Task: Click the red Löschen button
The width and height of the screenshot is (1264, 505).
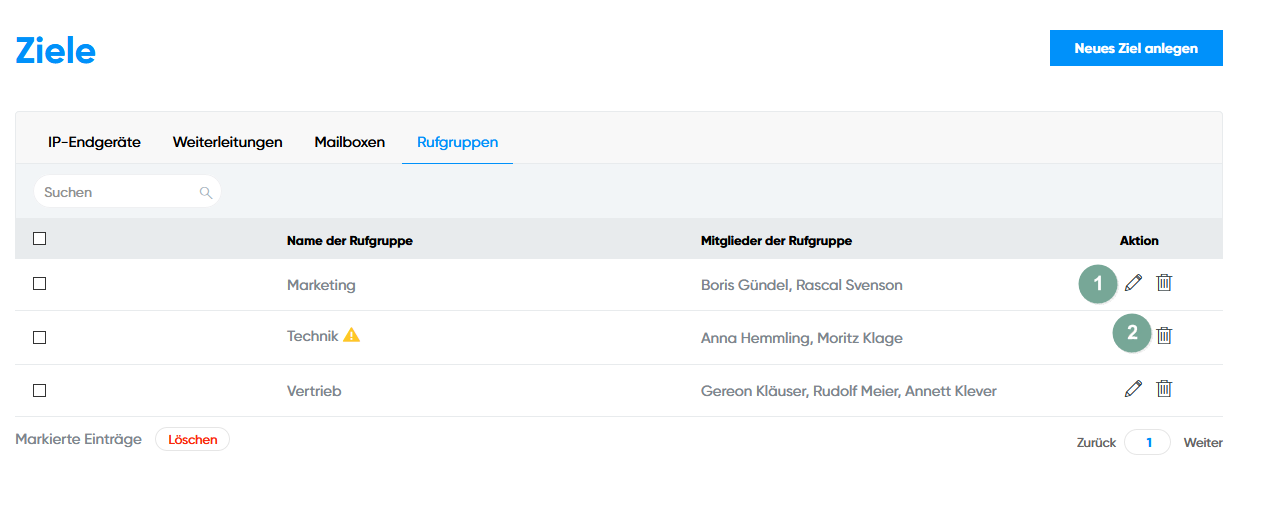Action: coord(192,439)
